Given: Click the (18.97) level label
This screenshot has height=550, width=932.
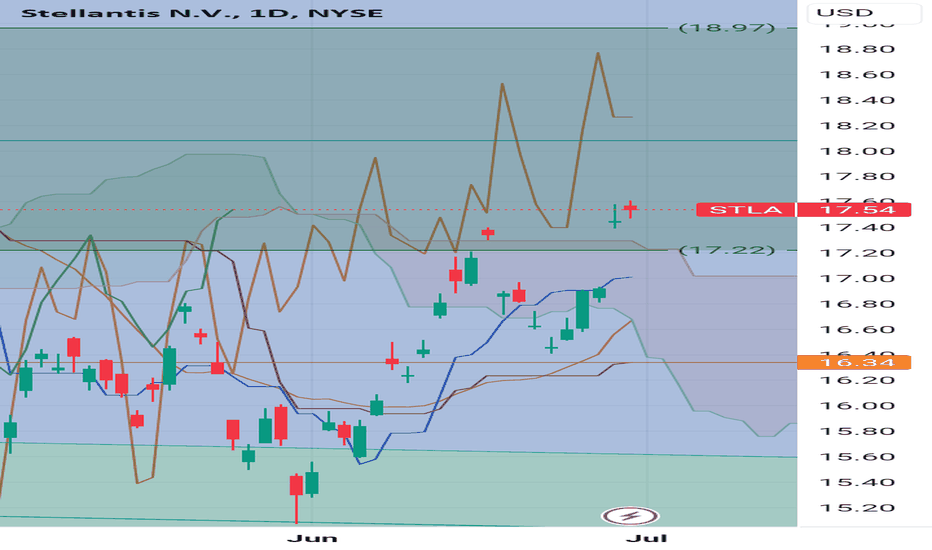Looking at the screenshot, I should click(x=727, y=28).
